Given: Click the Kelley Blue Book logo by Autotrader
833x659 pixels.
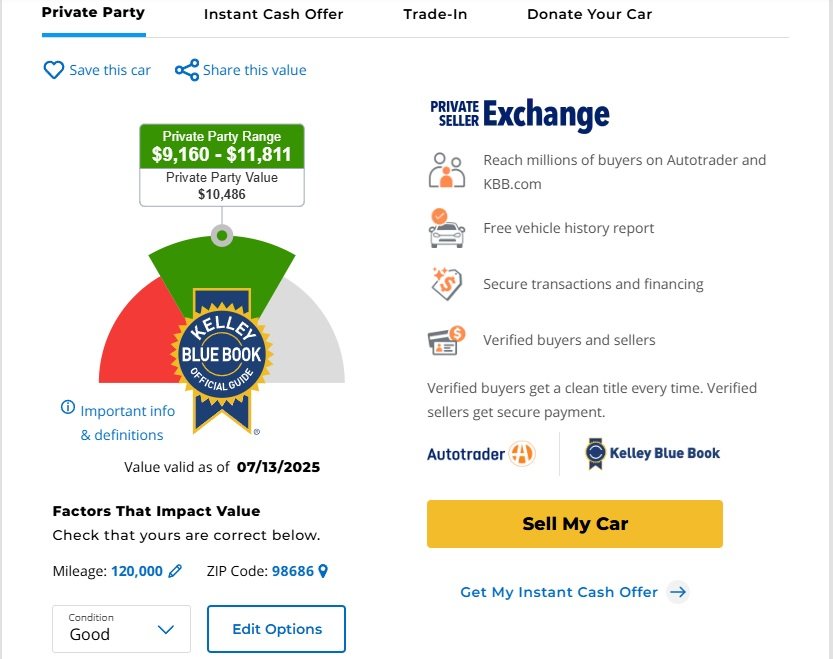Looking at the screenshot, I should [652, 453].
